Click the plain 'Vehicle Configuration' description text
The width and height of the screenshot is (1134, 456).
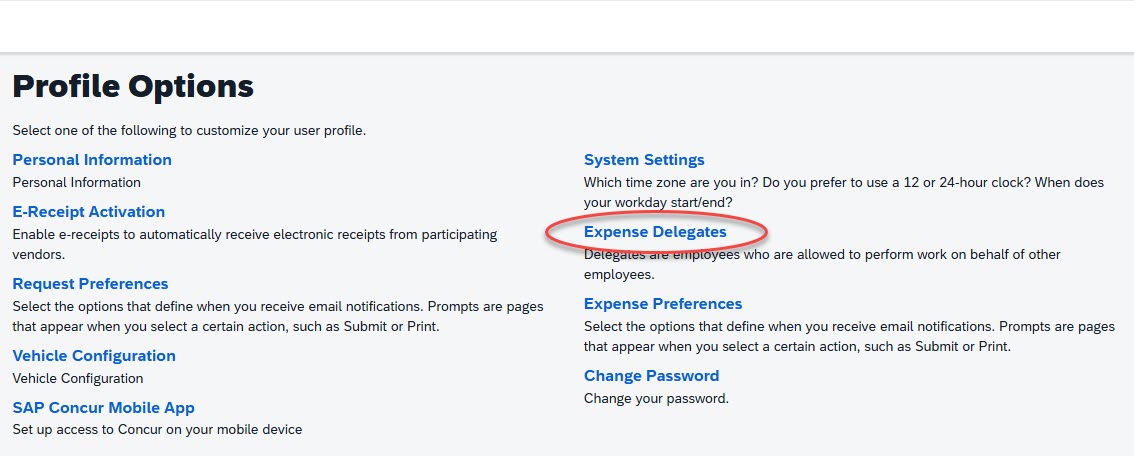click(x=78, y=379)
